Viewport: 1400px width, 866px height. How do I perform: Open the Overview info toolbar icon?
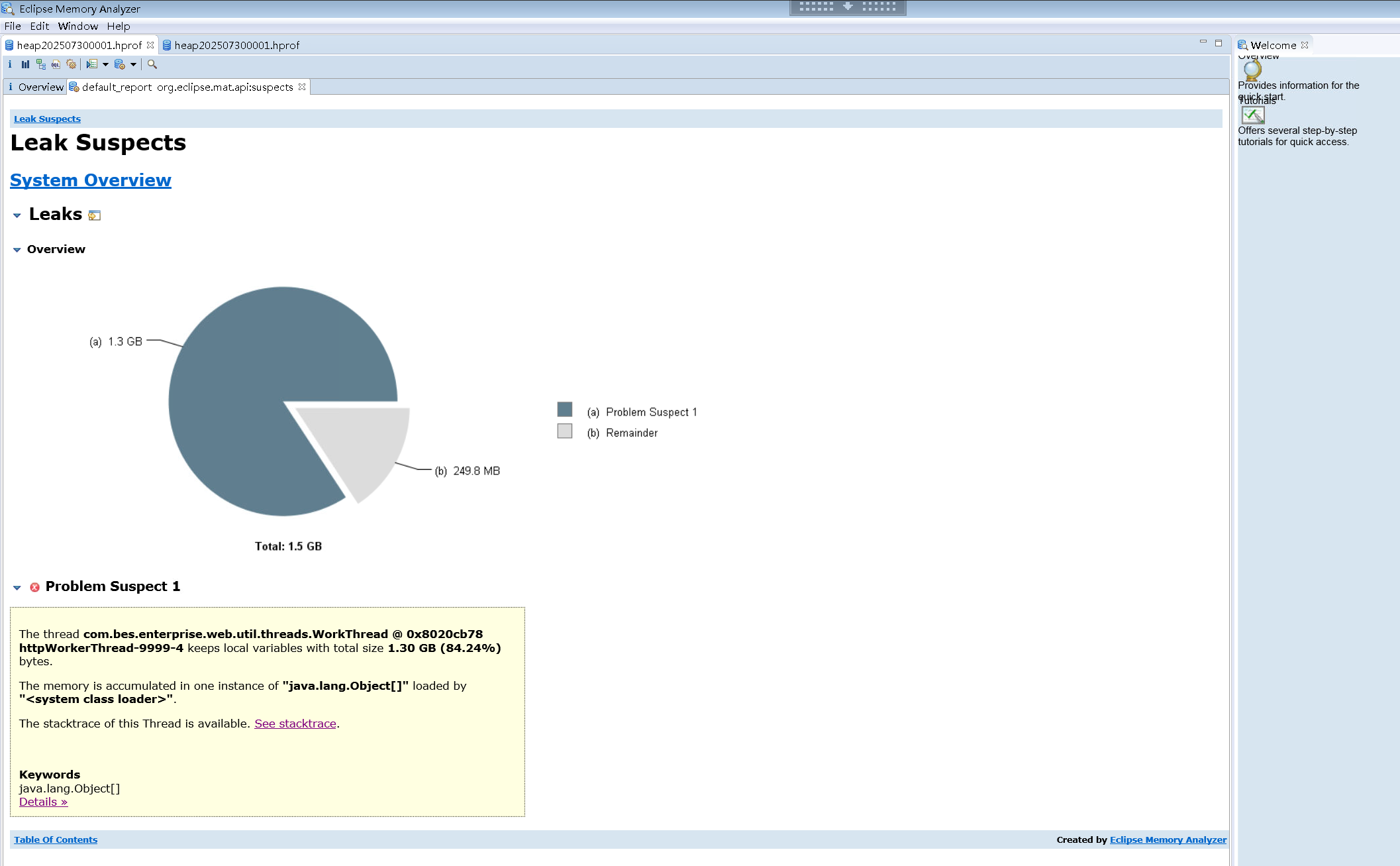(x=10, y=64)
